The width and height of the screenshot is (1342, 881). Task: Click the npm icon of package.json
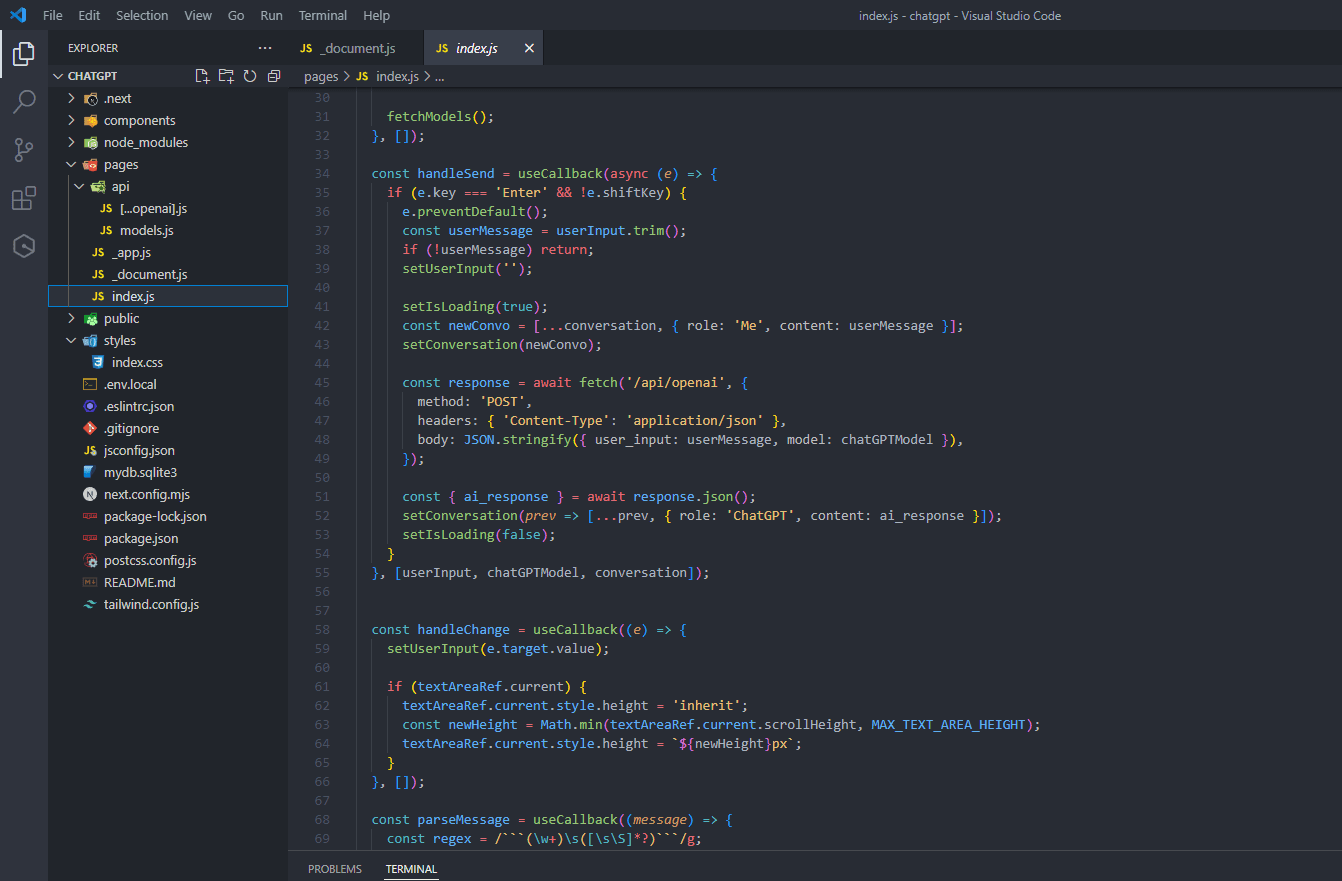90,538
